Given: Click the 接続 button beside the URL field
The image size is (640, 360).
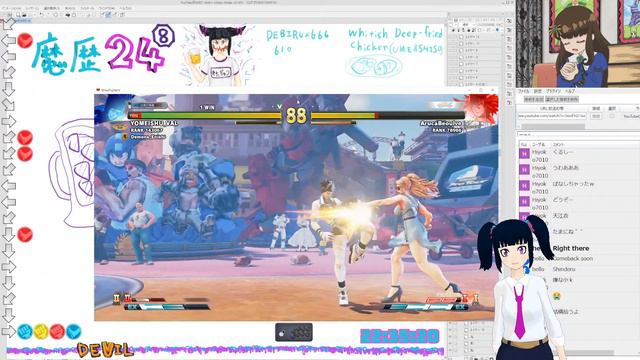Looking at the screenshot, I should [x=596, y=116].
